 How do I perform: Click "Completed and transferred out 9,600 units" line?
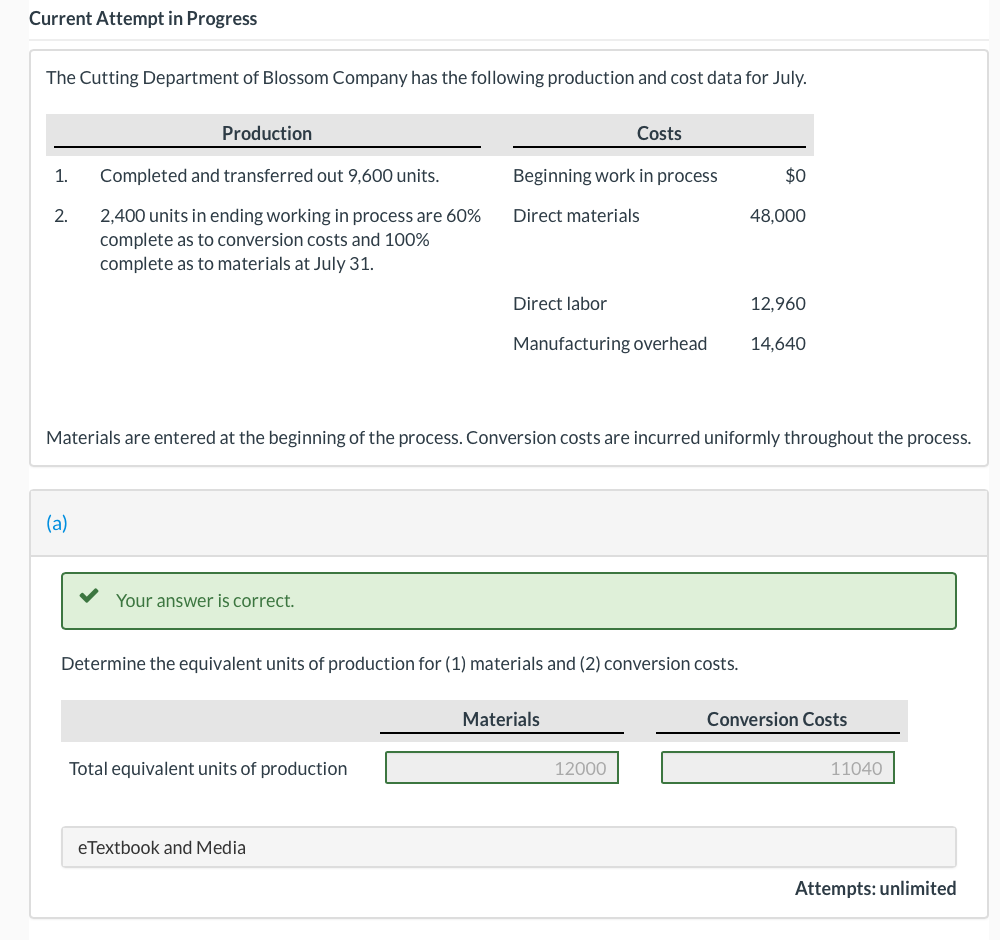tap(269, 176)
